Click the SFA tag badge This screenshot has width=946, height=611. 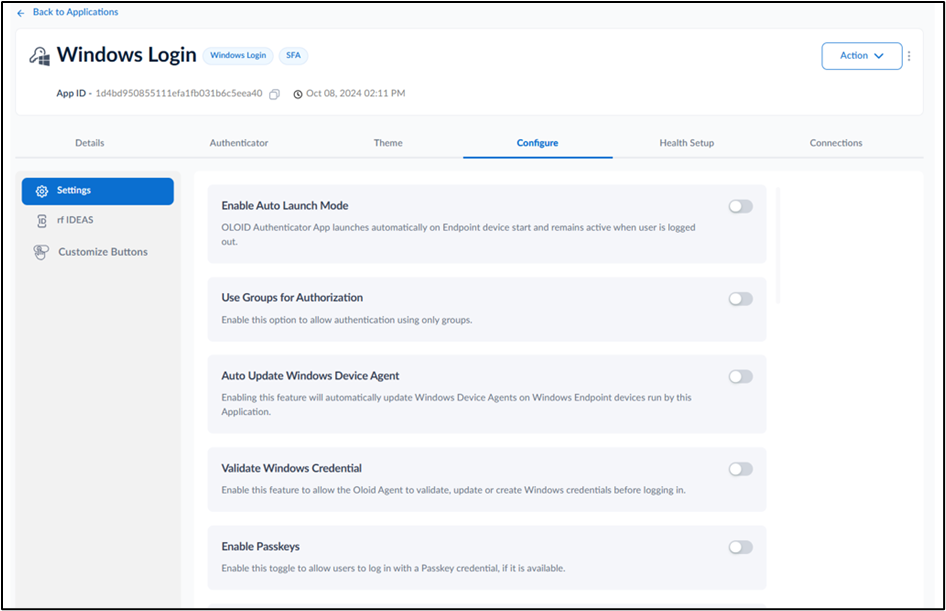tap(293, 55)
